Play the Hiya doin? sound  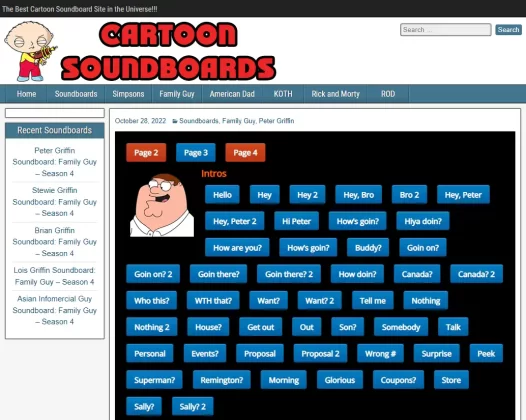[x=423, y=221]
